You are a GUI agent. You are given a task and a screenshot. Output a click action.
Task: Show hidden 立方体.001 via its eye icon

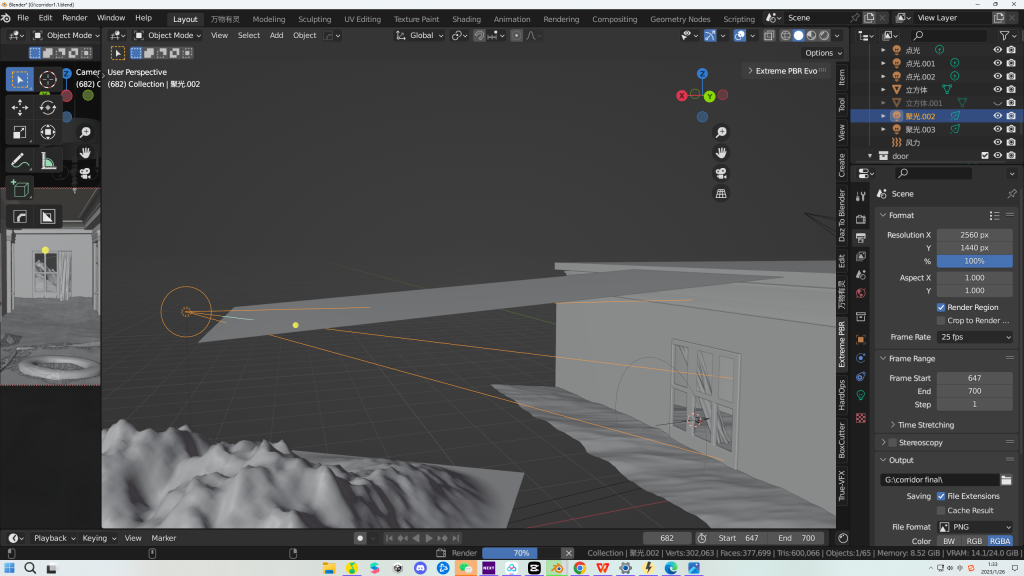997,103
